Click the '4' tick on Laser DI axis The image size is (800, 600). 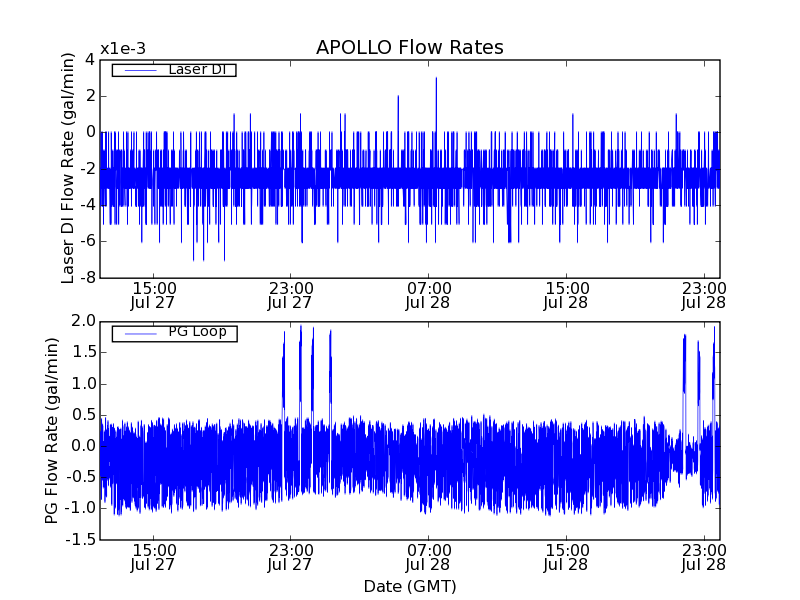point(90,60)
